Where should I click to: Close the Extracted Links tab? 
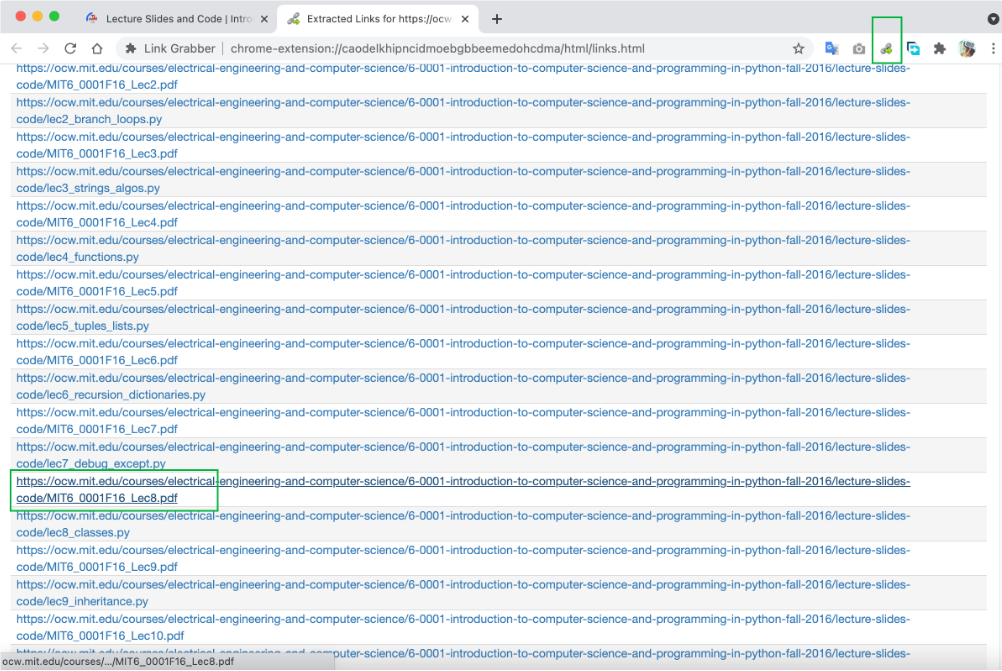pos(465,19)
